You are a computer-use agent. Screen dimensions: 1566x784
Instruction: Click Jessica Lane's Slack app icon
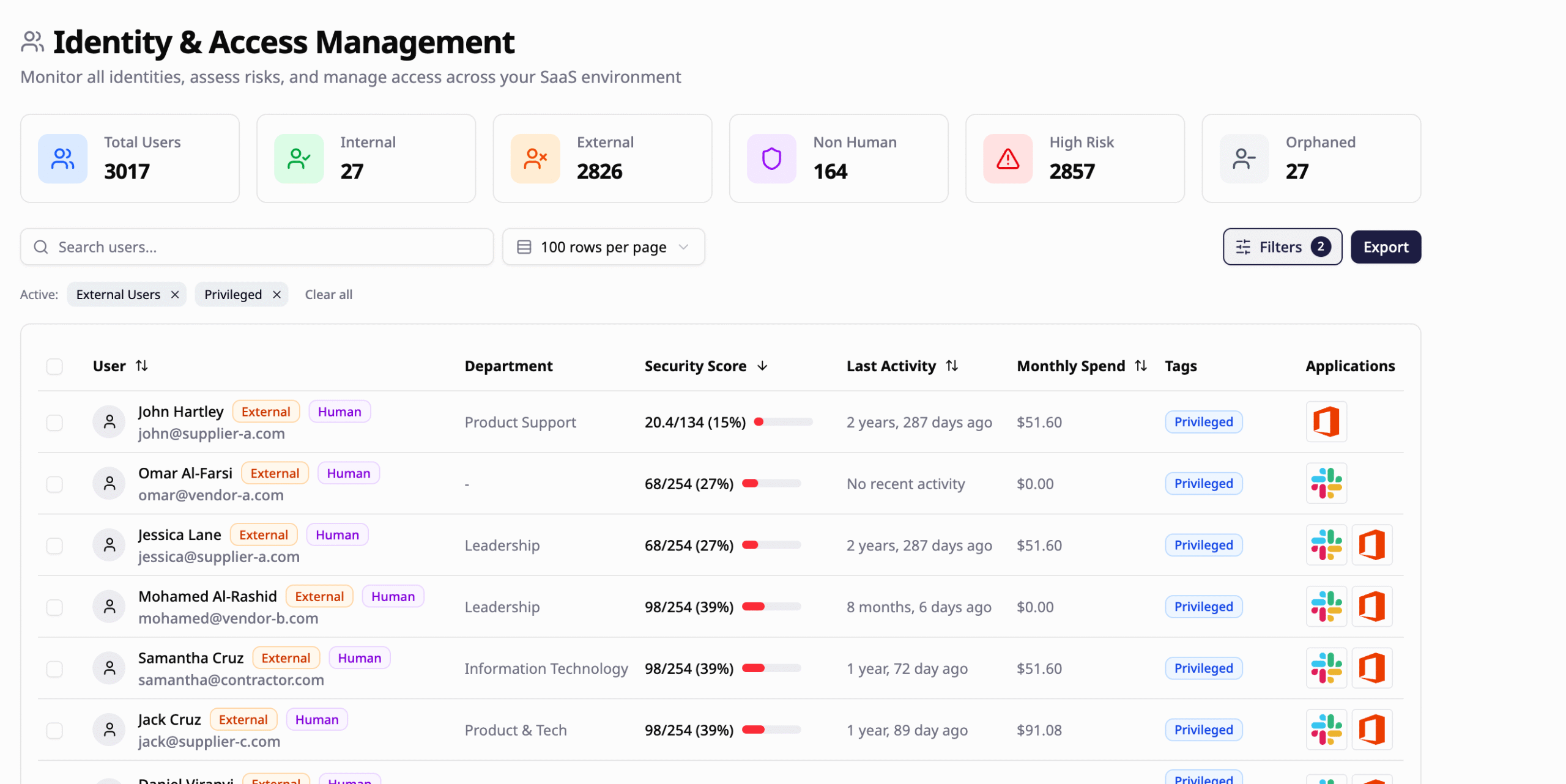pos(1326,545)
